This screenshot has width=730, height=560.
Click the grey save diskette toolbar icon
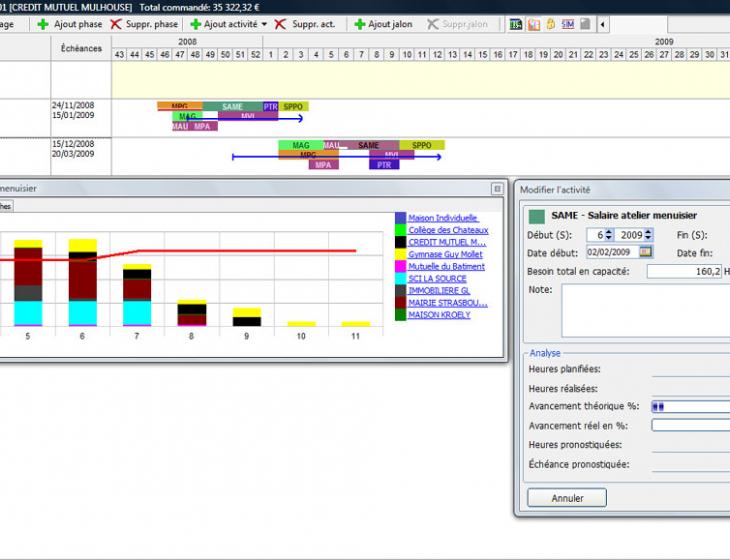(585, 24)
